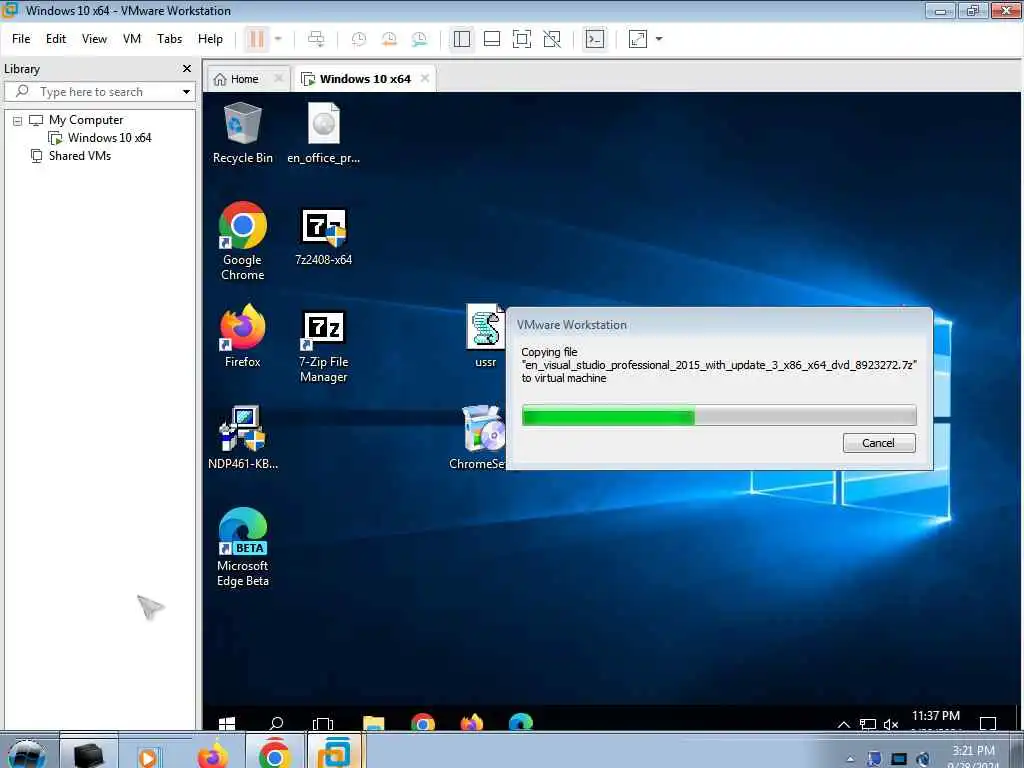Open Firefox on the host taskbar
The height and width of the screenshot is (768, 1024).
click(x=214, y=754)
